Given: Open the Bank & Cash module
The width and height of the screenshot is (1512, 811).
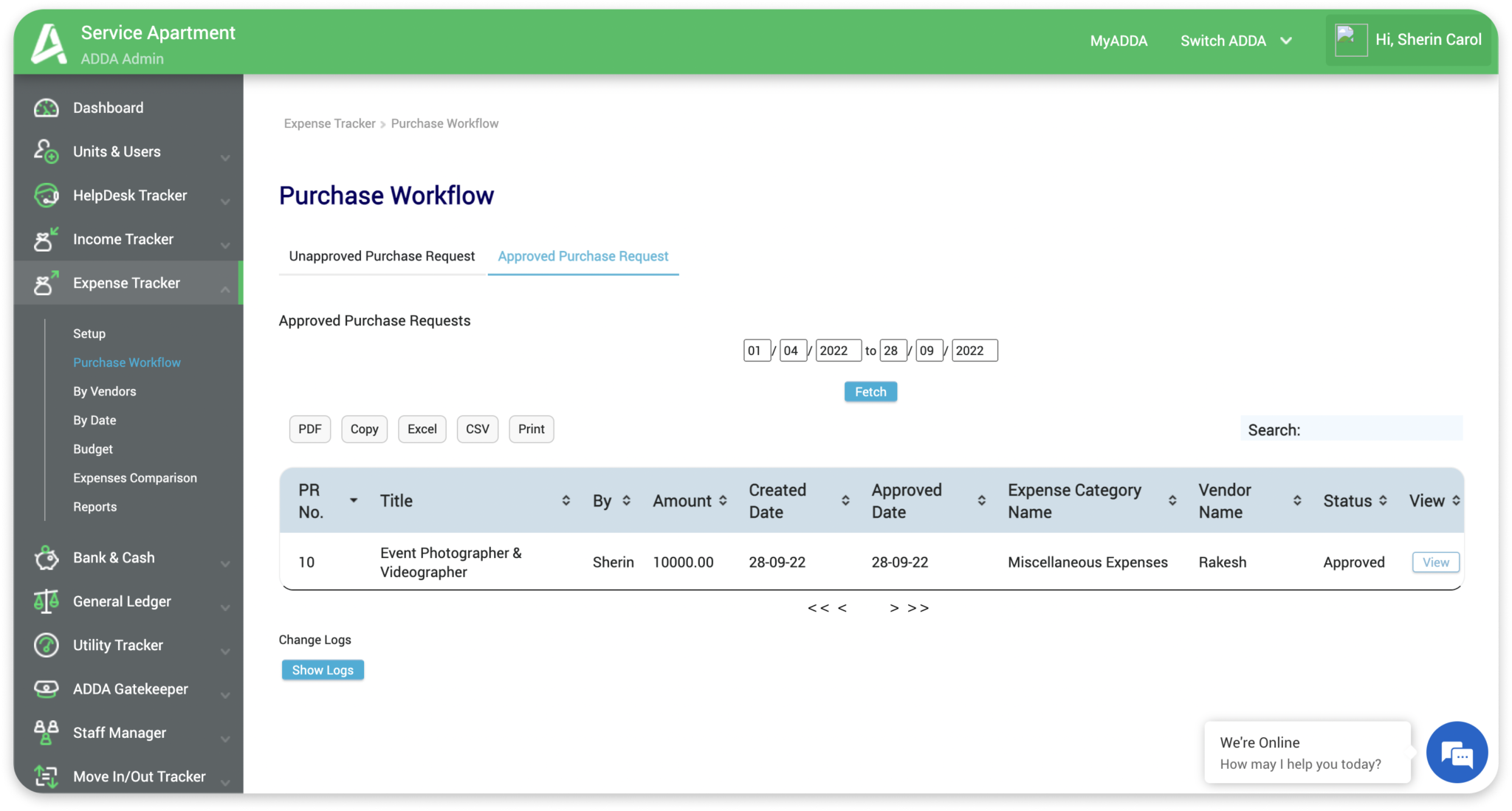Looking at the screenshot, I should coord(113,557).
